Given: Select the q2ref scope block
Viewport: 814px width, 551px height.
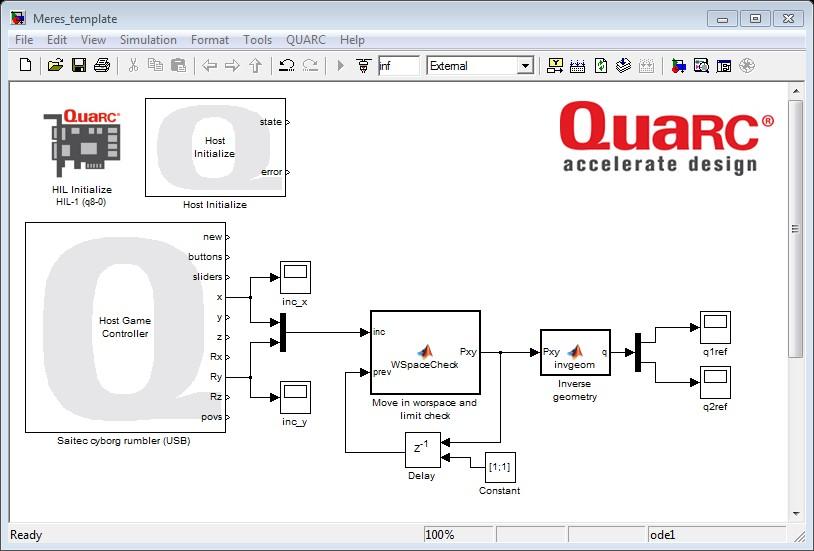Looking at the screenshot, I should pos(715,383).
